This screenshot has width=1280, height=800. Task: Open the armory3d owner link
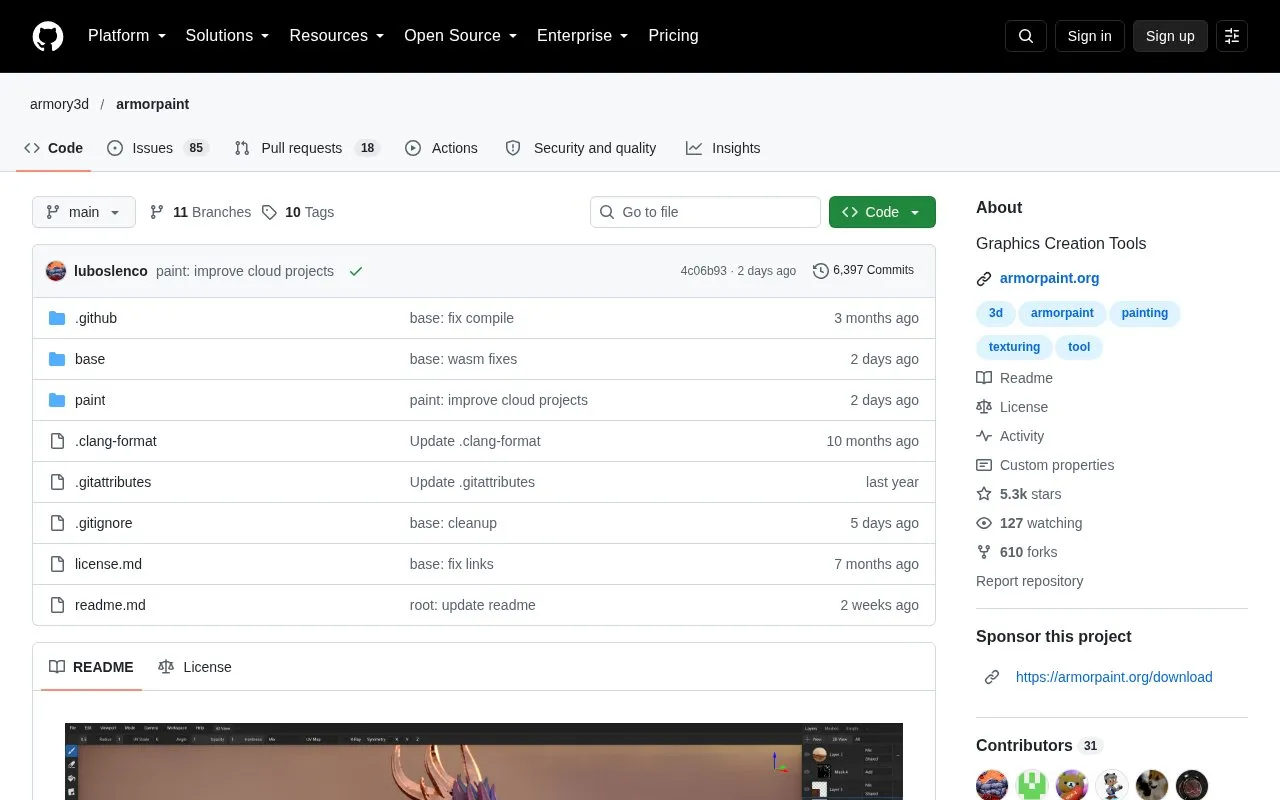(x=59, y=104)
